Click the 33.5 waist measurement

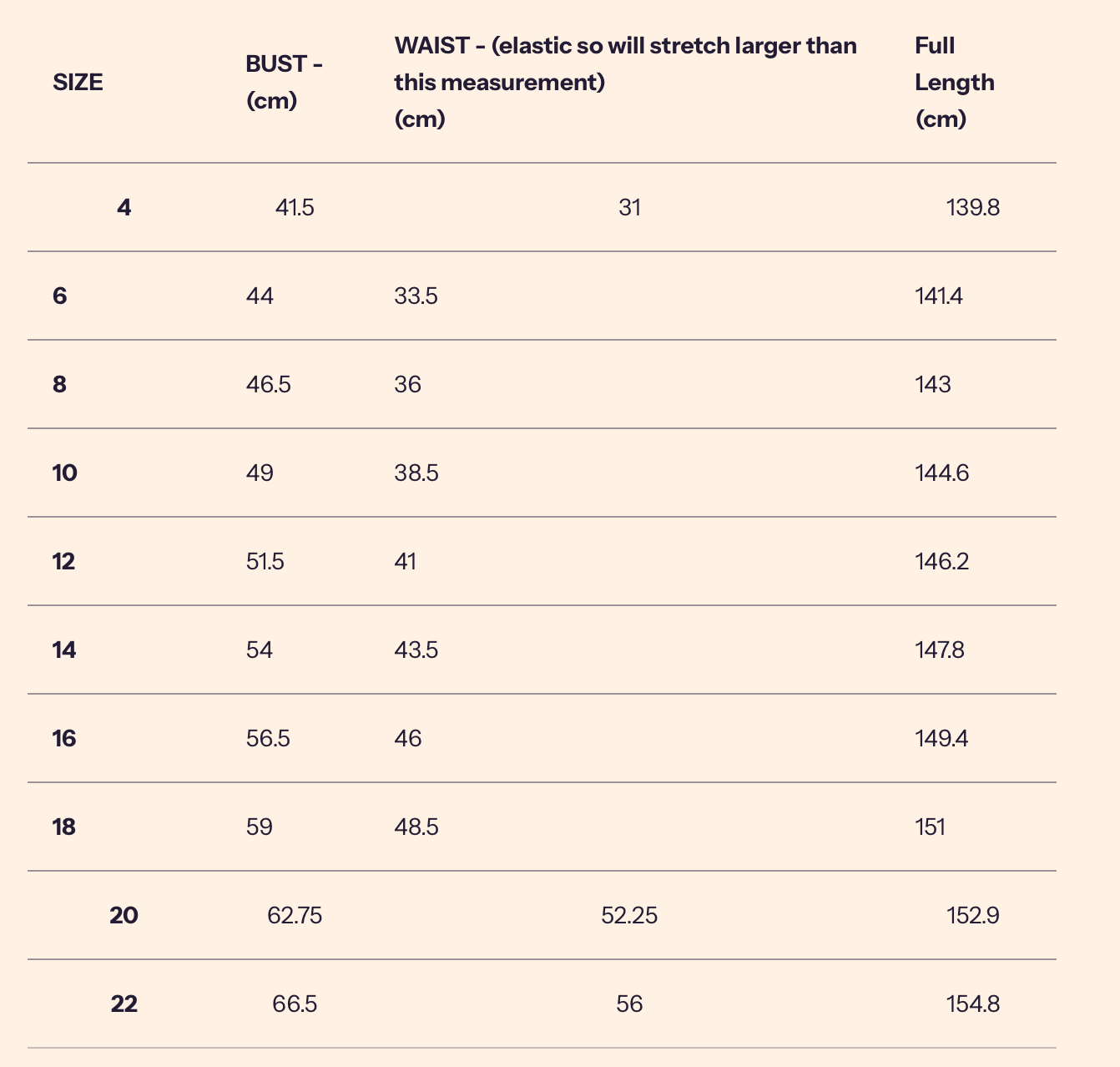pyautogui.click(x=416, y=296)
